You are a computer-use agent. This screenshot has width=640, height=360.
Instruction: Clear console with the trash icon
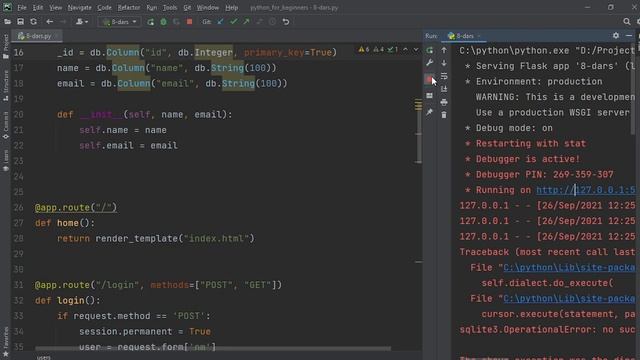tap(444, 115)
